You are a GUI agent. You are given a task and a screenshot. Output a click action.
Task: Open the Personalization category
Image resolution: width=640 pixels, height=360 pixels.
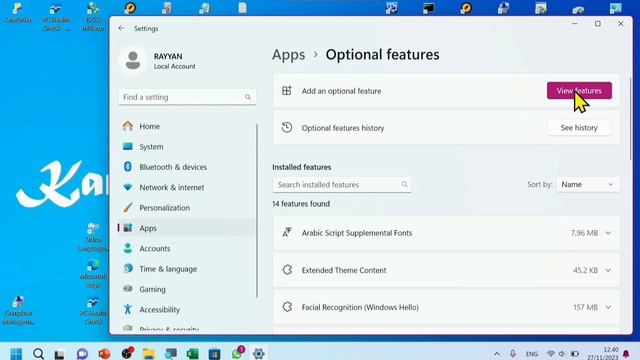[187, 208]
